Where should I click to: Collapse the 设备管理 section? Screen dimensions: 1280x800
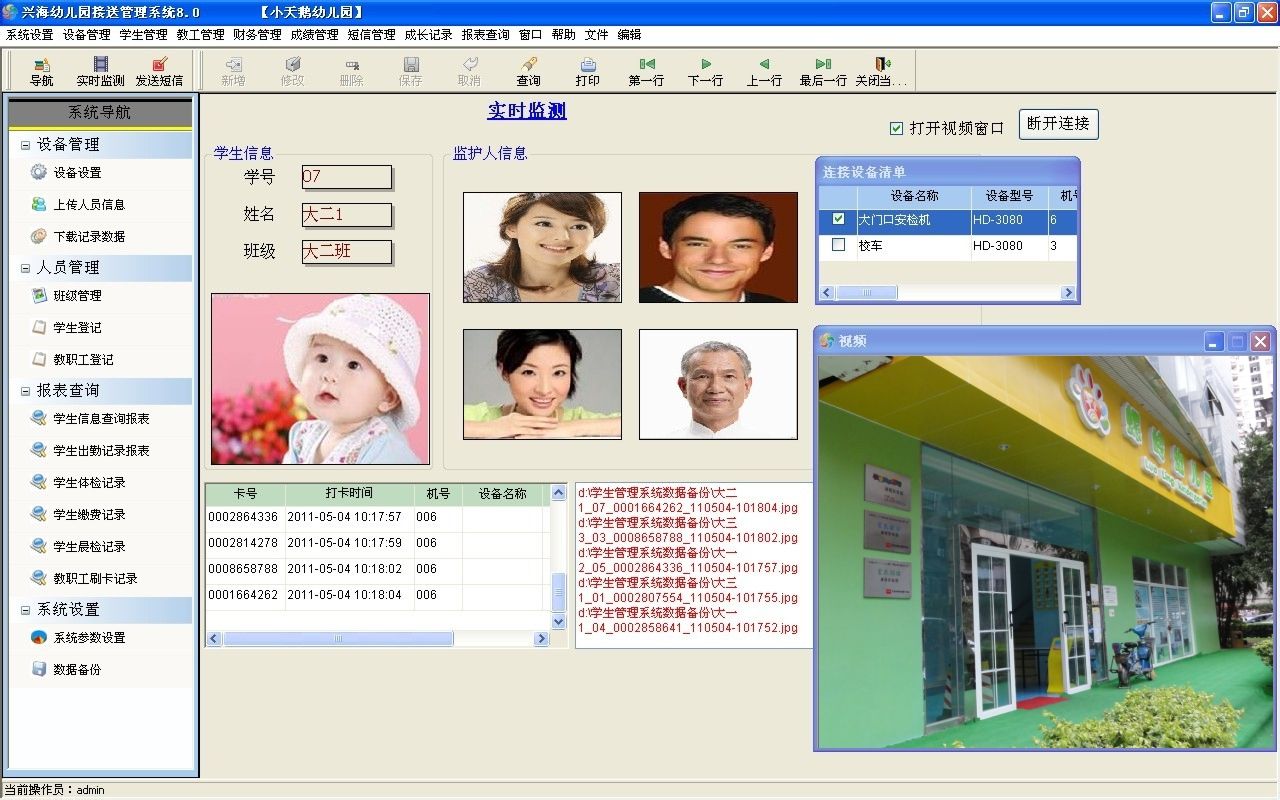(25, 145)
